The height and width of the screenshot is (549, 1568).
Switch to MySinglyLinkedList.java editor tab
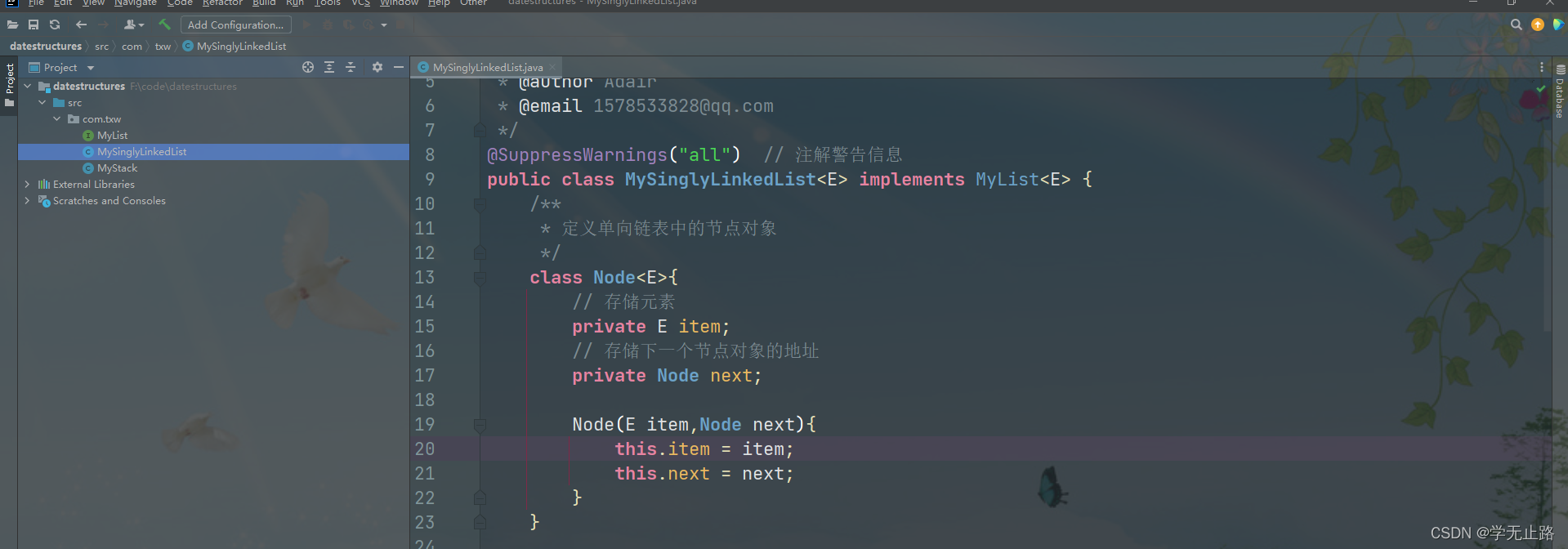tap(487, 68)
